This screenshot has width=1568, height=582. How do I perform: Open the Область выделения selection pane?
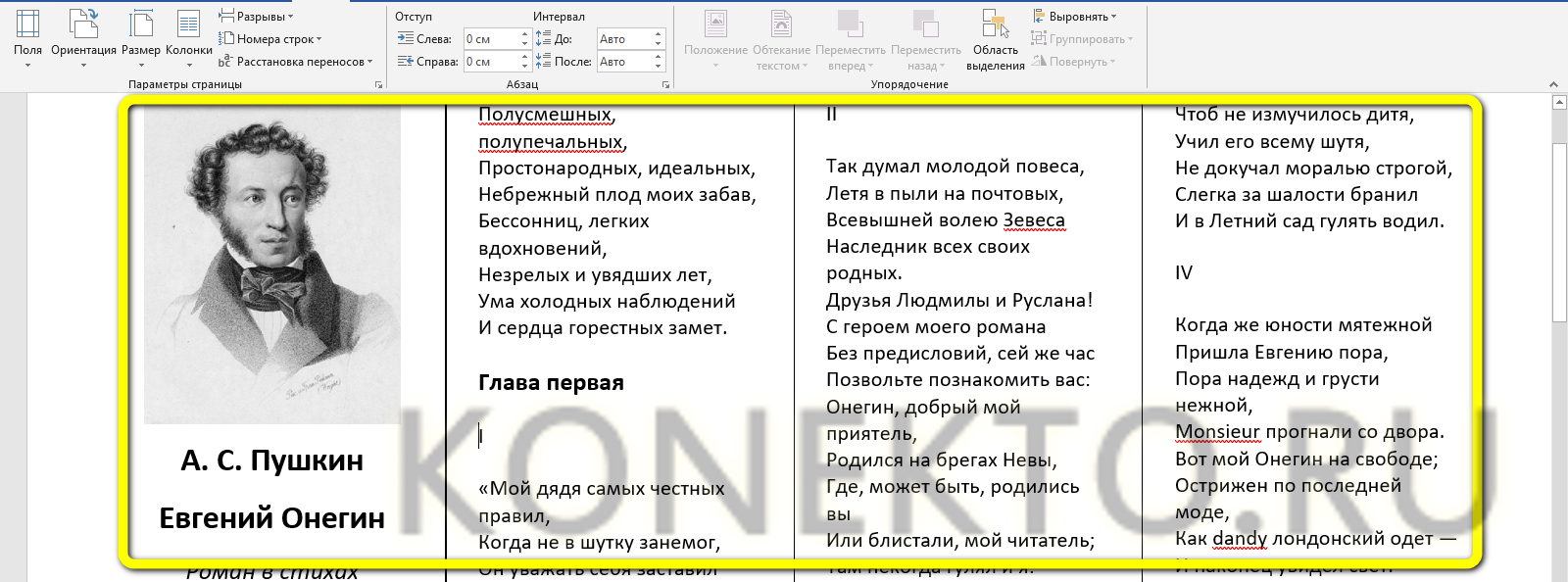coord(995,39)
